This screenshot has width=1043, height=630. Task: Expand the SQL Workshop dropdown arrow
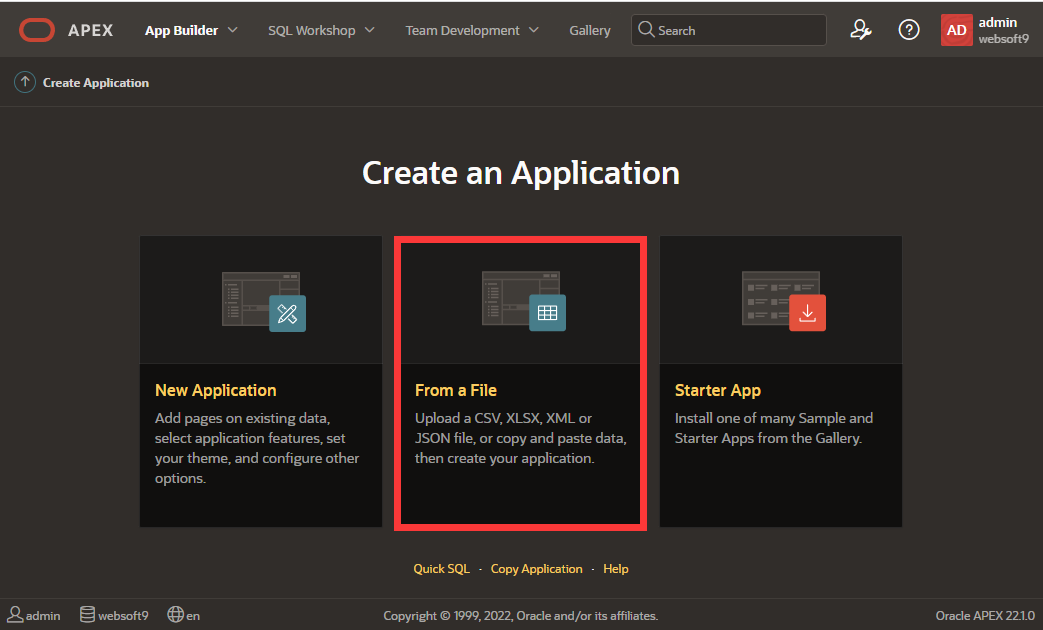(369, 30)
